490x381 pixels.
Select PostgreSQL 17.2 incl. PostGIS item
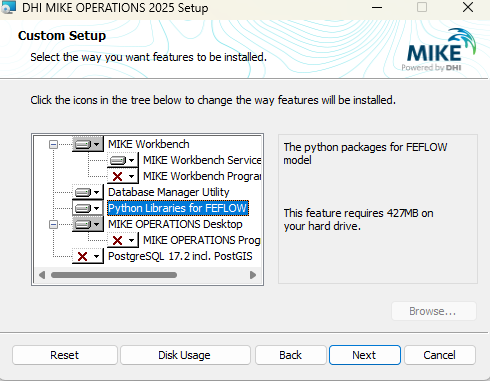coord(180,256)
